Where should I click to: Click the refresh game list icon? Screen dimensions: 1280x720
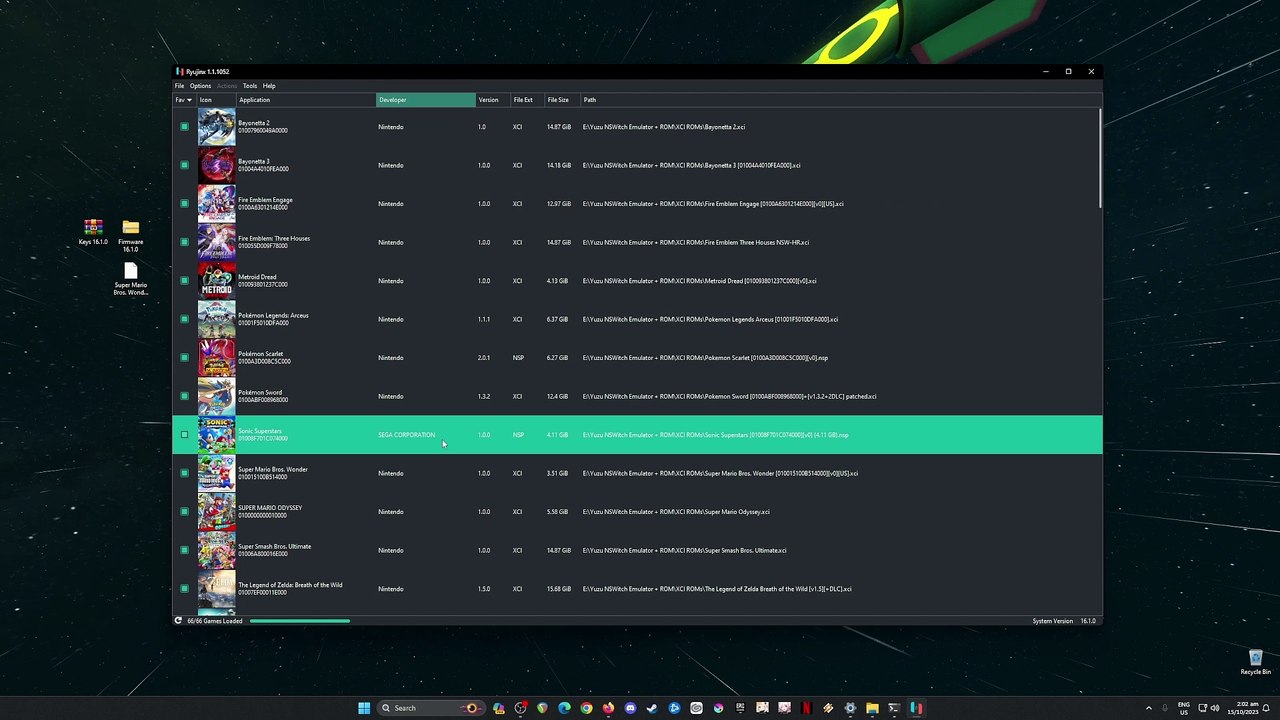(178, 621)
